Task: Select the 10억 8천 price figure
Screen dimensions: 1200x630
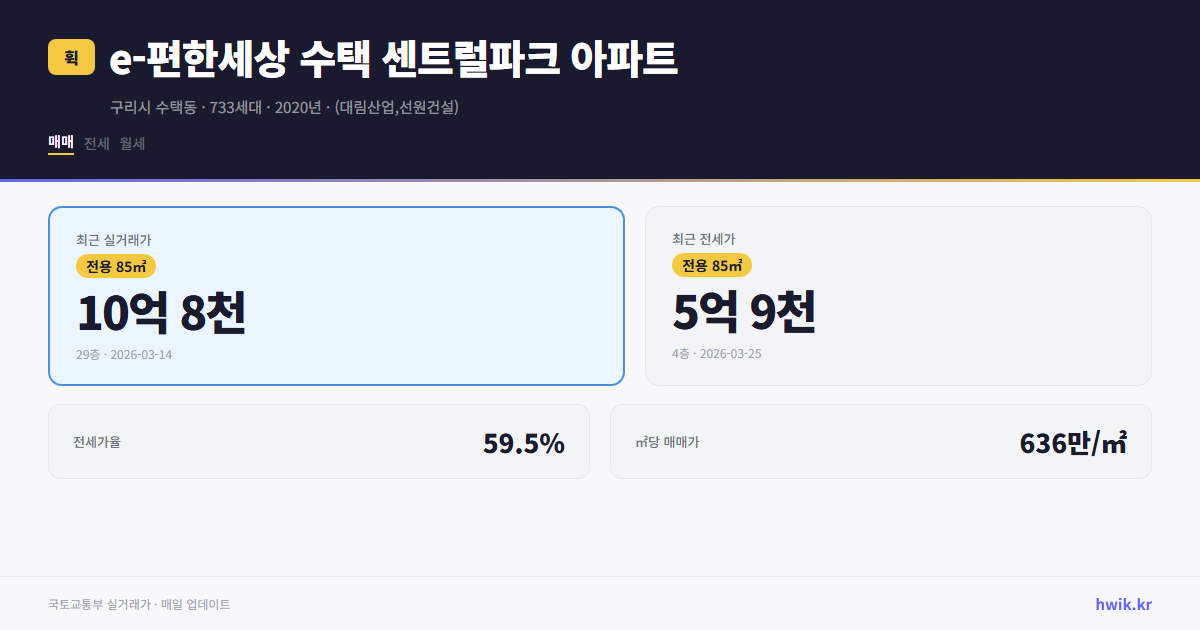Action: tap(164, 311)
